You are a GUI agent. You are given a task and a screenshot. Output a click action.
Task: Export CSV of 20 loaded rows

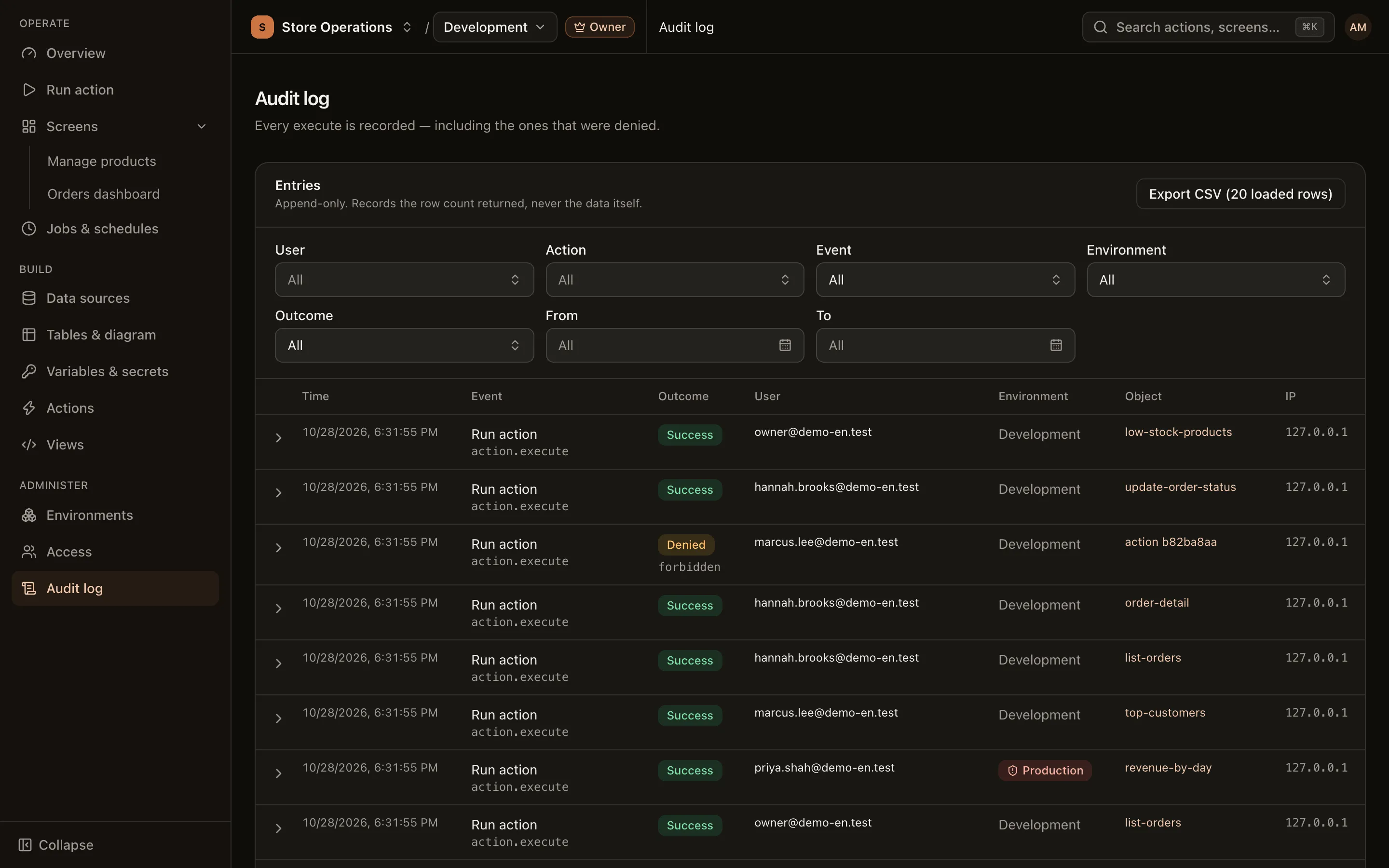[1240, 194]
